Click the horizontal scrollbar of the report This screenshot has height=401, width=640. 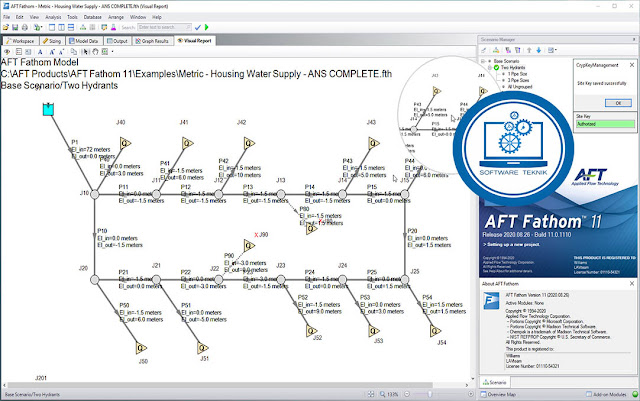click(220, 385)
